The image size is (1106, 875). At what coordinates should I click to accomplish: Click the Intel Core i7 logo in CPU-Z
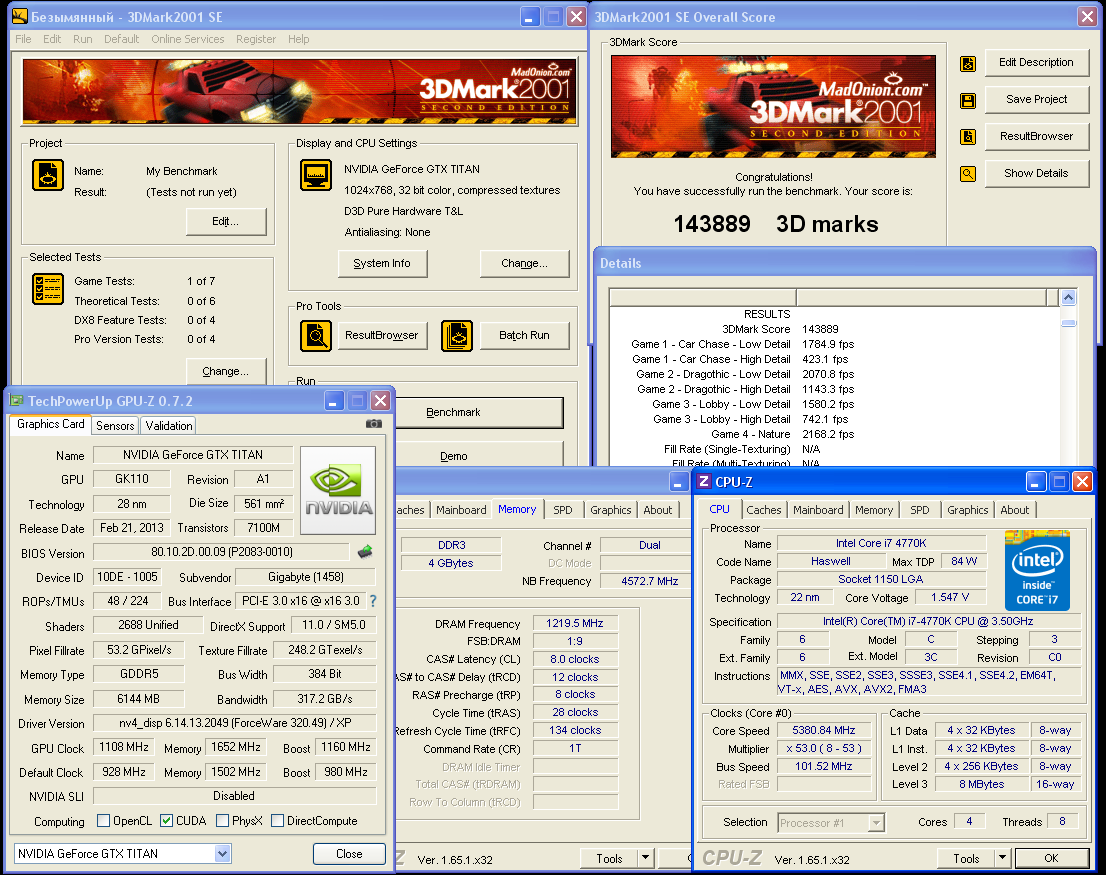tap(1037, 570)
